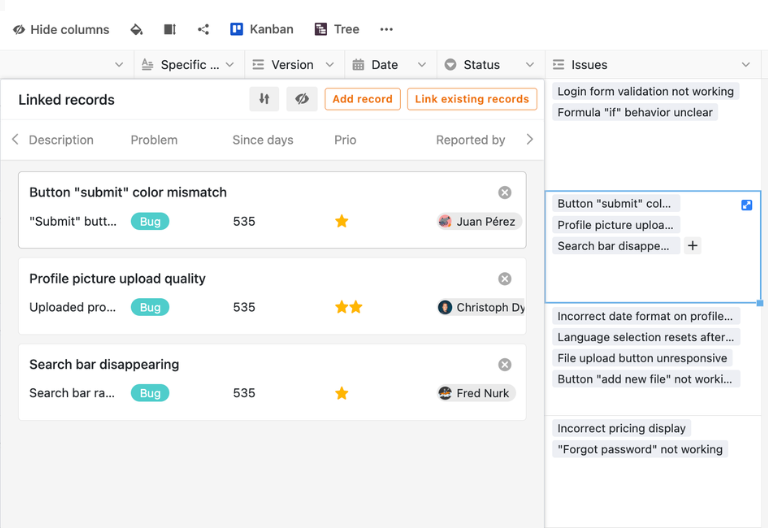Click the row height icon
The height and width of the screenshot is (528, 768).
(x=170, y=29)
